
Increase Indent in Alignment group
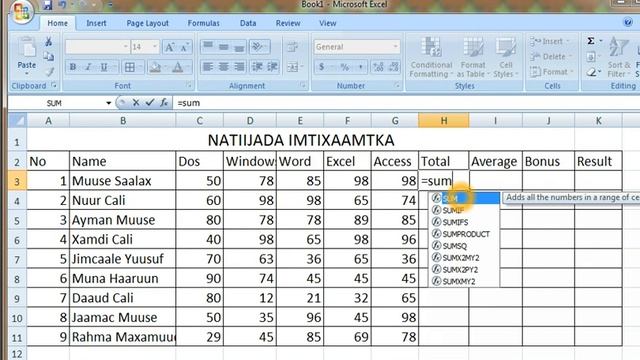[x=272, y=67]
